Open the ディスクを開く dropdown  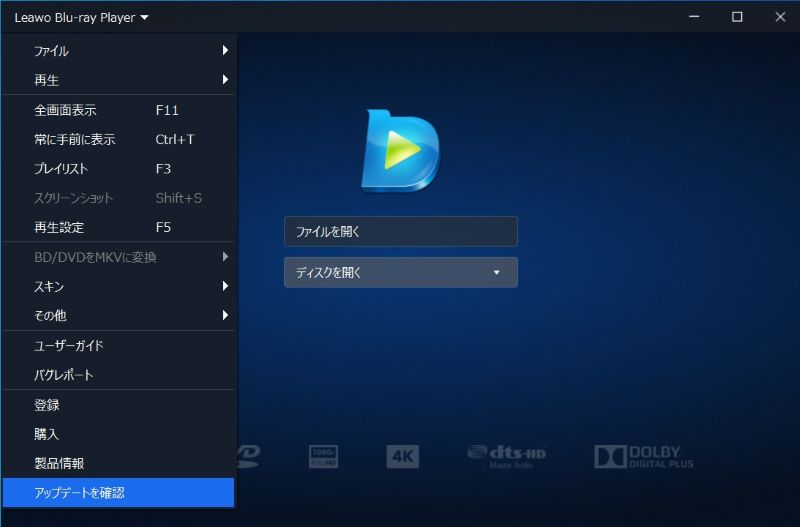click(401, 272)
